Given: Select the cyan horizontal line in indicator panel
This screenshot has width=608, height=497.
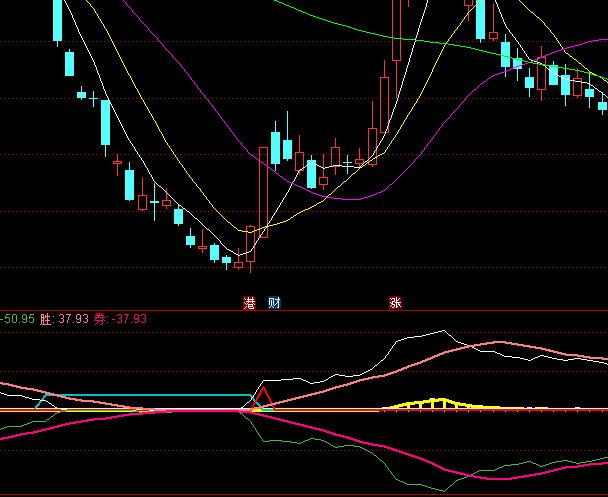Looking at the screenshot, I should [150, 395].
